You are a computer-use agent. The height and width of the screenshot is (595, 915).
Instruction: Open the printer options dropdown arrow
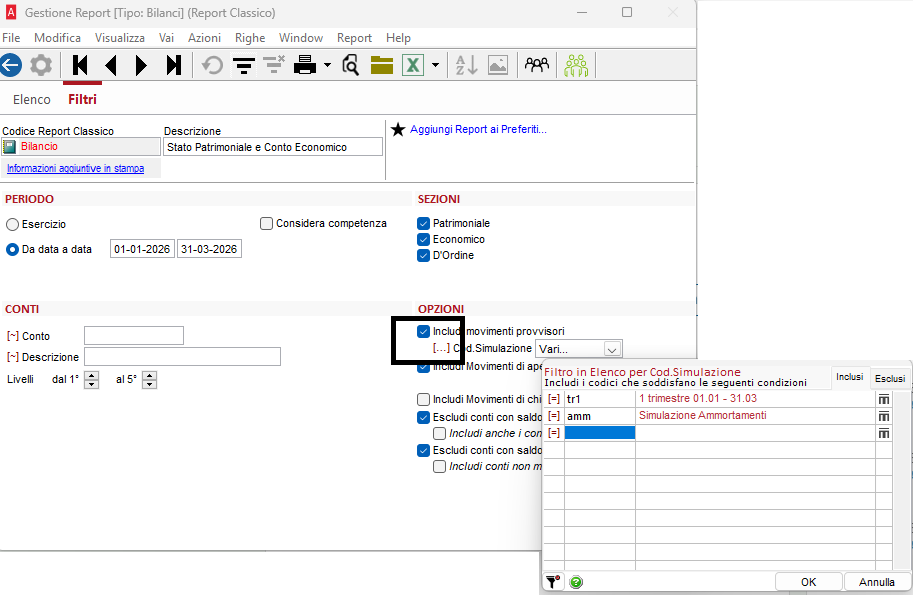coord(327,65)
